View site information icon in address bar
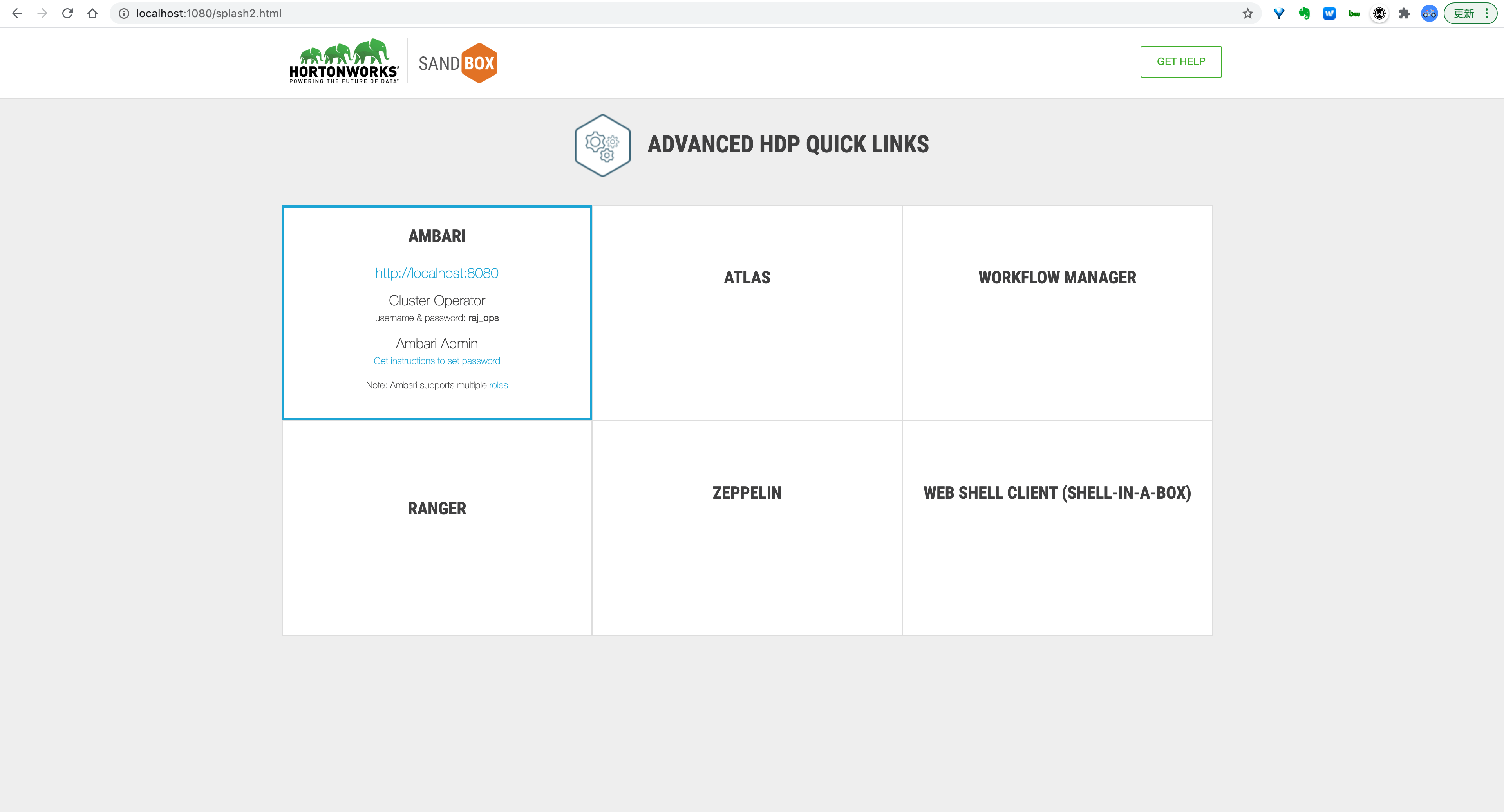1504x812 pixels. click(124, 13)
